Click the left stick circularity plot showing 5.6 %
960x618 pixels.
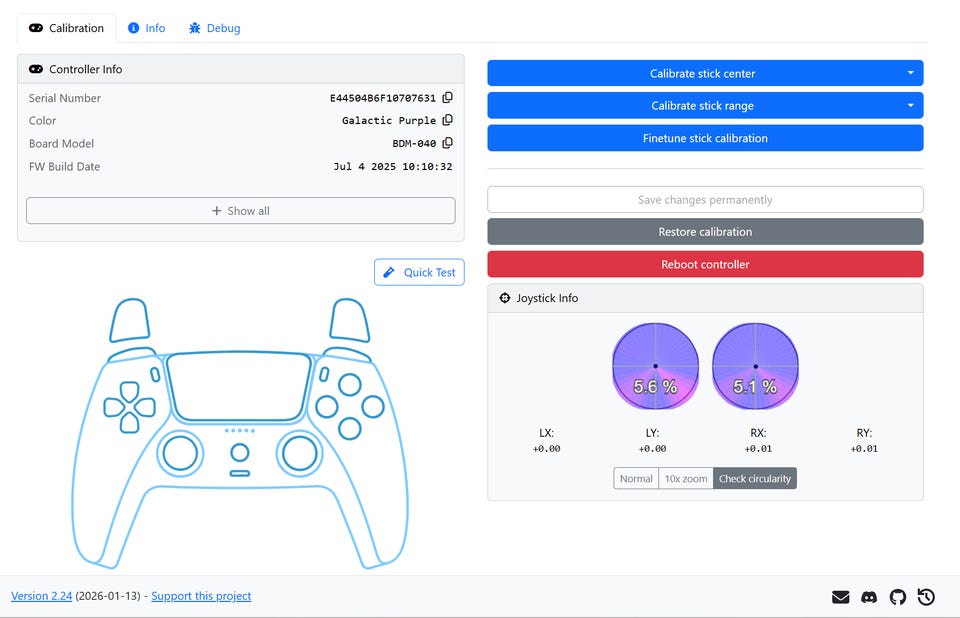656,366
